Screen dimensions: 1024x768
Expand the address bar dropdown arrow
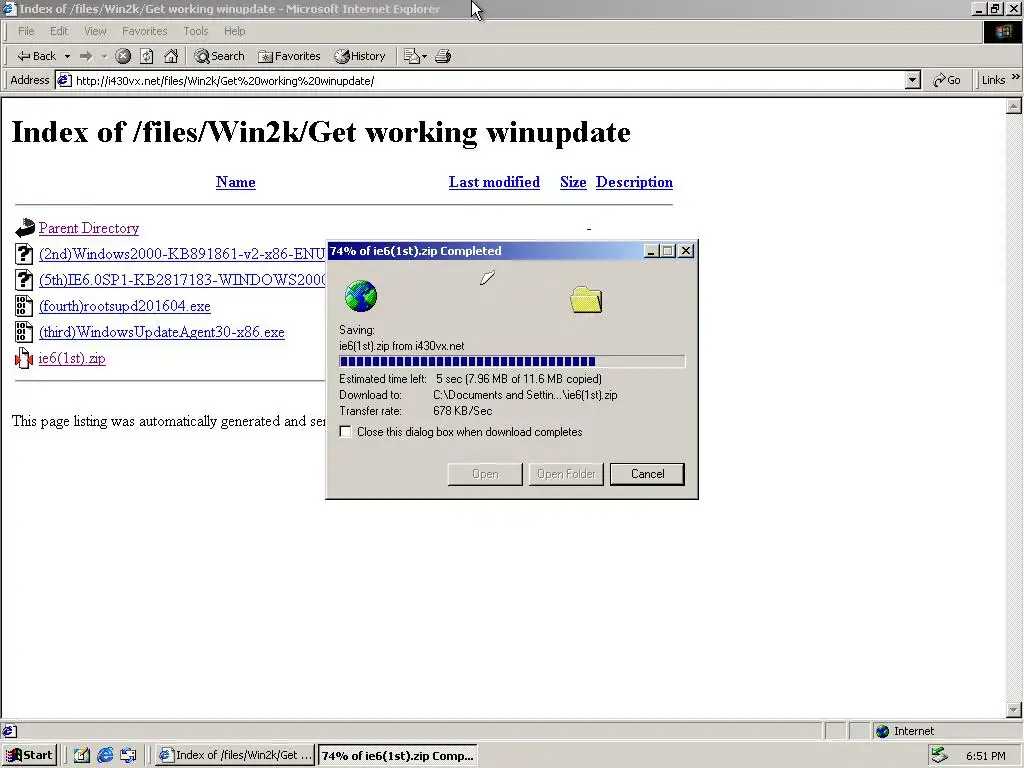913,80
